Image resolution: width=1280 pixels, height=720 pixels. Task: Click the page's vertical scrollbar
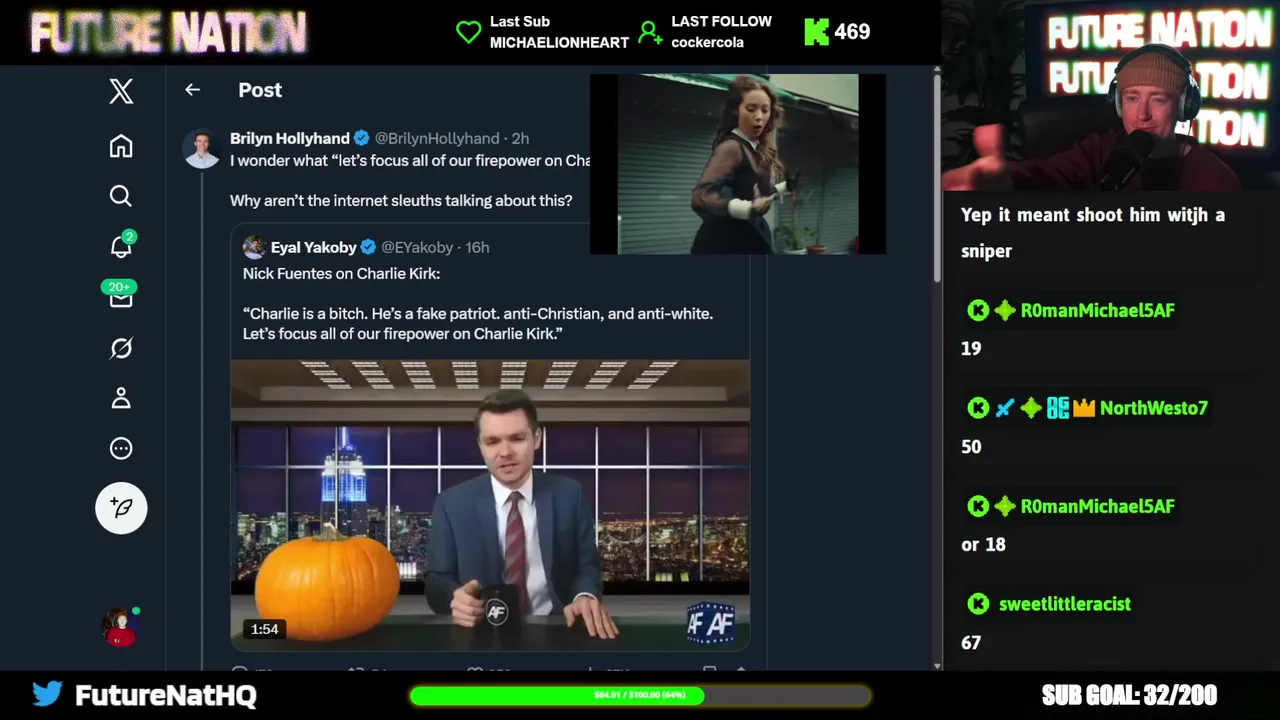pyautogui.click(x=937, y=368)
